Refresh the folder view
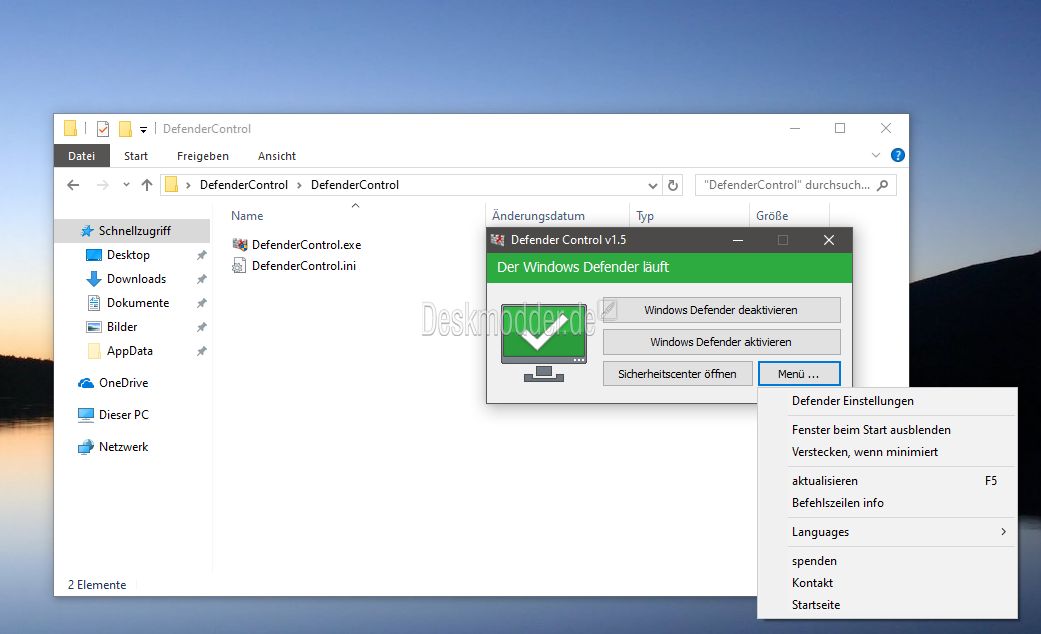 pyautogui.click(x=673, y=185)
